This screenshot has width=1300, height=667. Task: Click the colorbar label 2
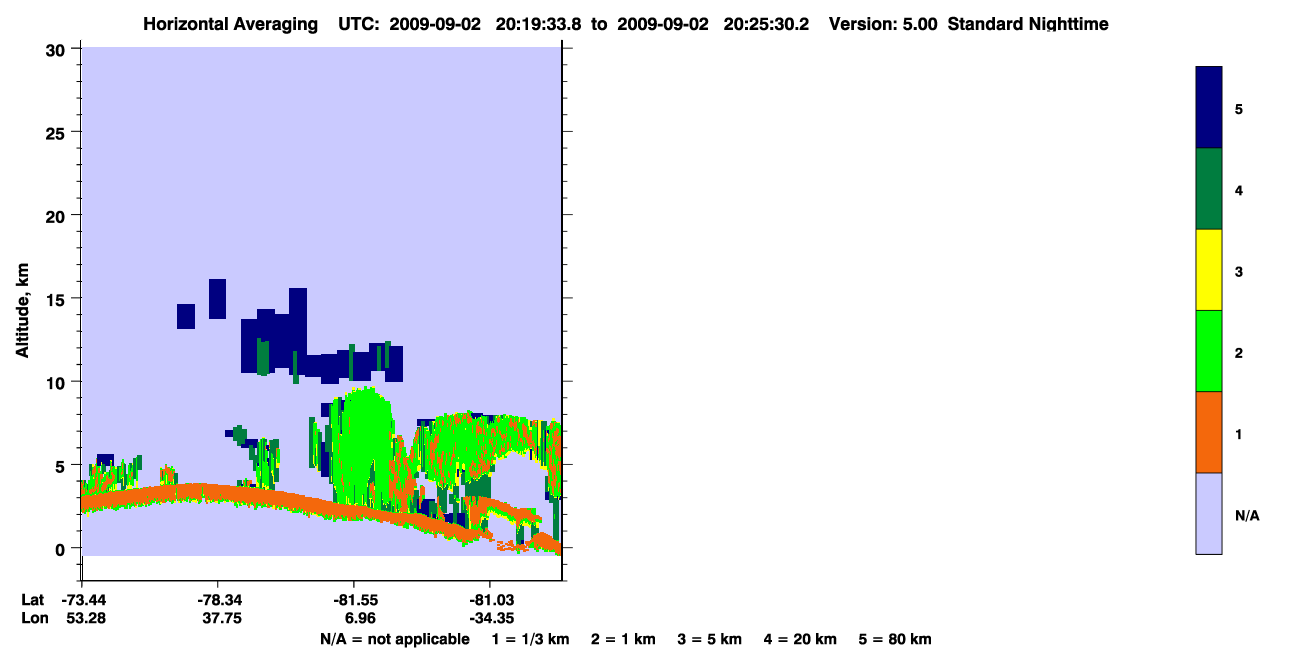point(1239,352)
